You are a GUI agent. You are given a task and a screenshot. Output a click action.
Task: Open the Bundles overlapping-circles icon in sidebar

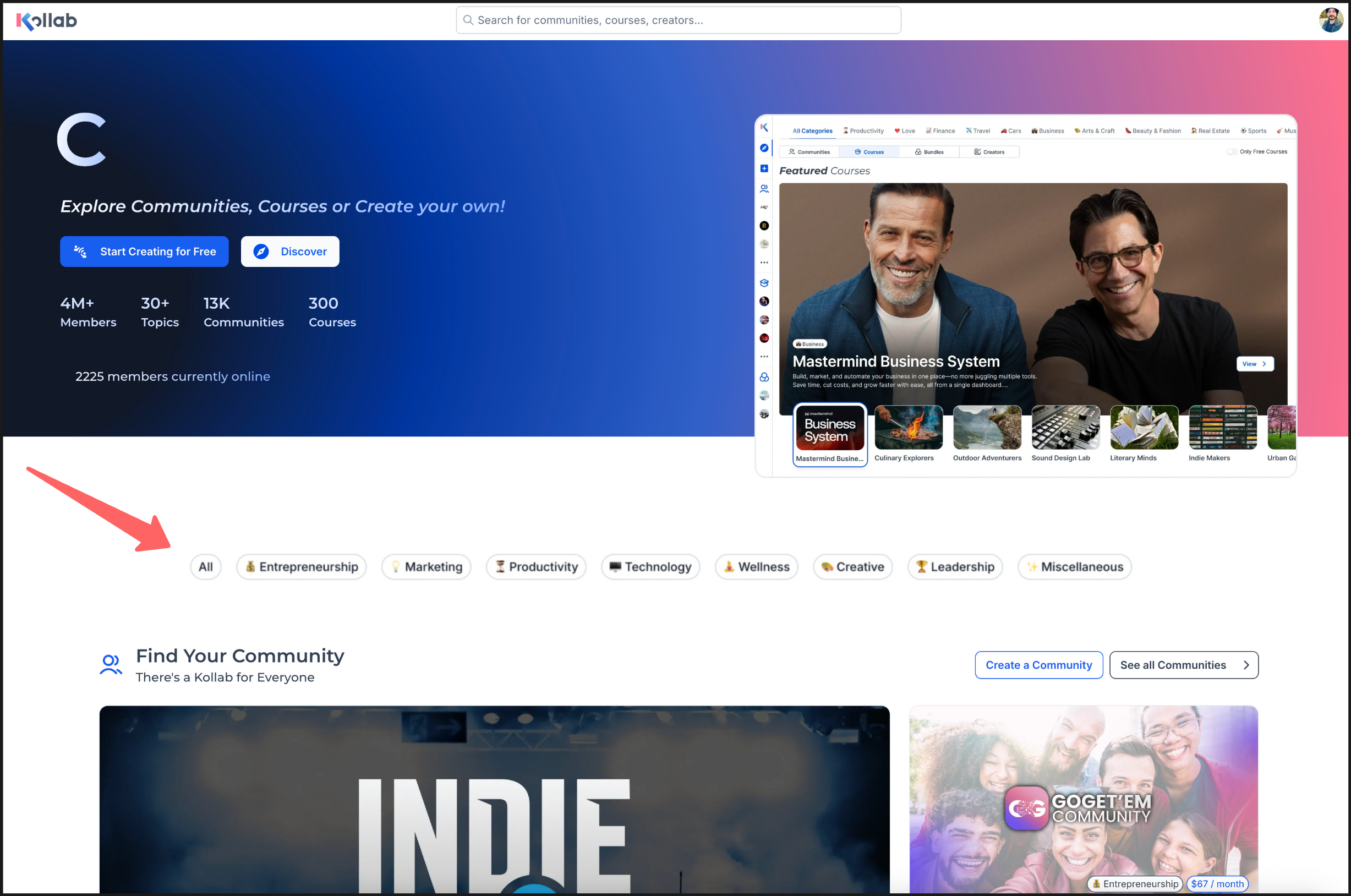pyautogui.click(x=764, y=377)
